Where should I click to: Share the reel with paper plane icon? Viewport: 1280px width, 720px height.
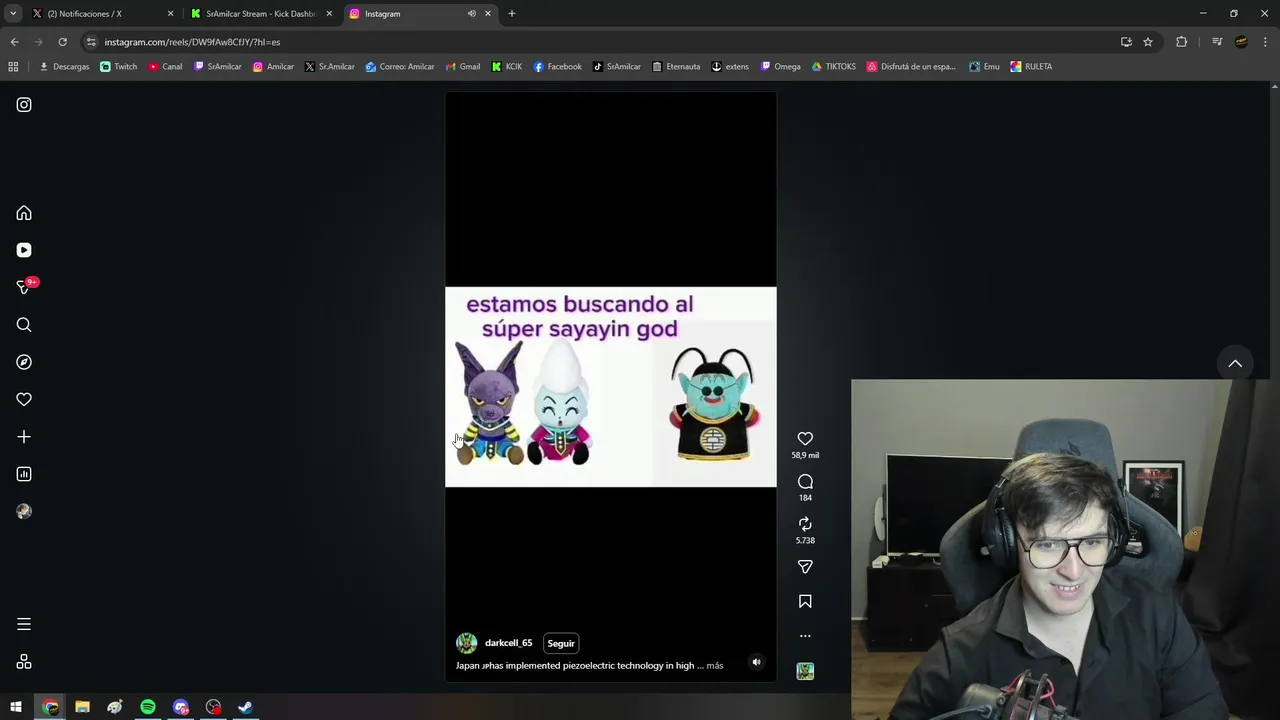(x=805, y=567)
